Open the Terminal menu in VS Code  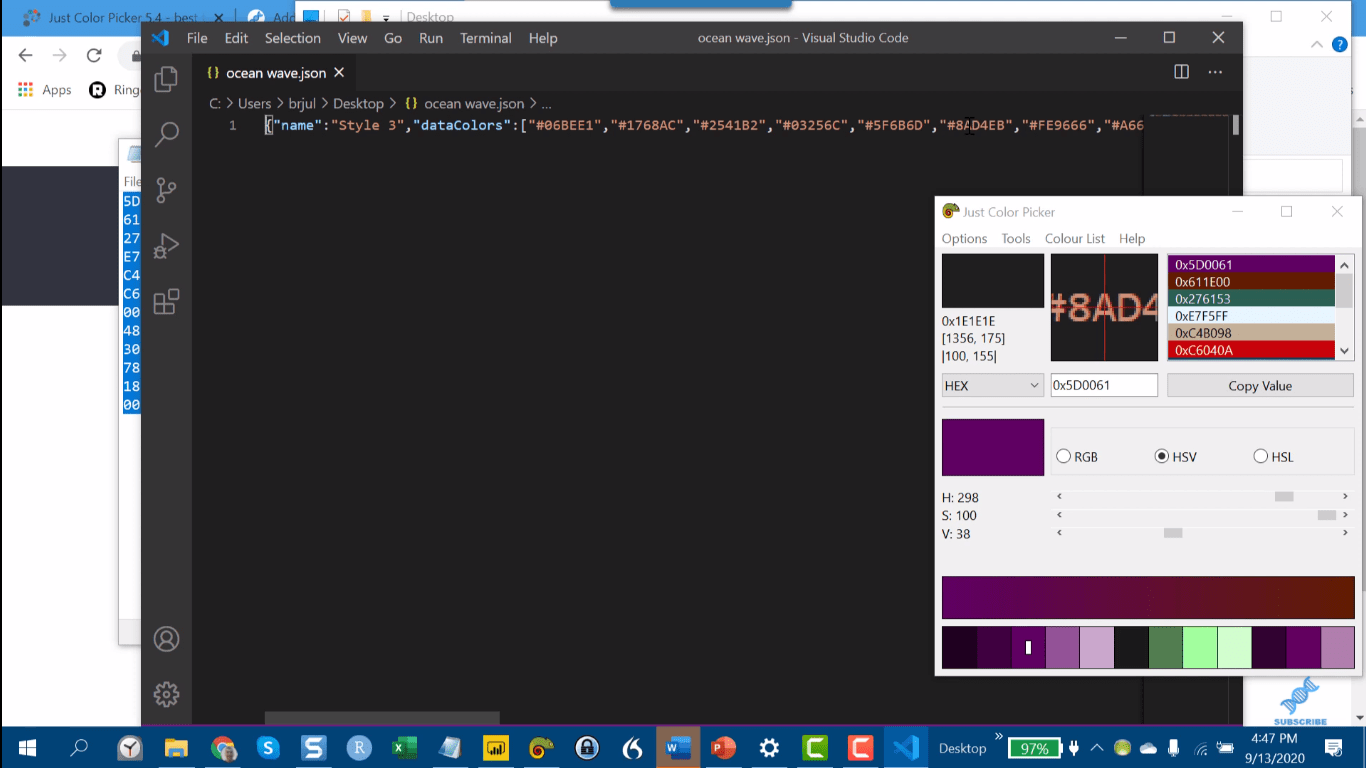(x=486, y=38)
